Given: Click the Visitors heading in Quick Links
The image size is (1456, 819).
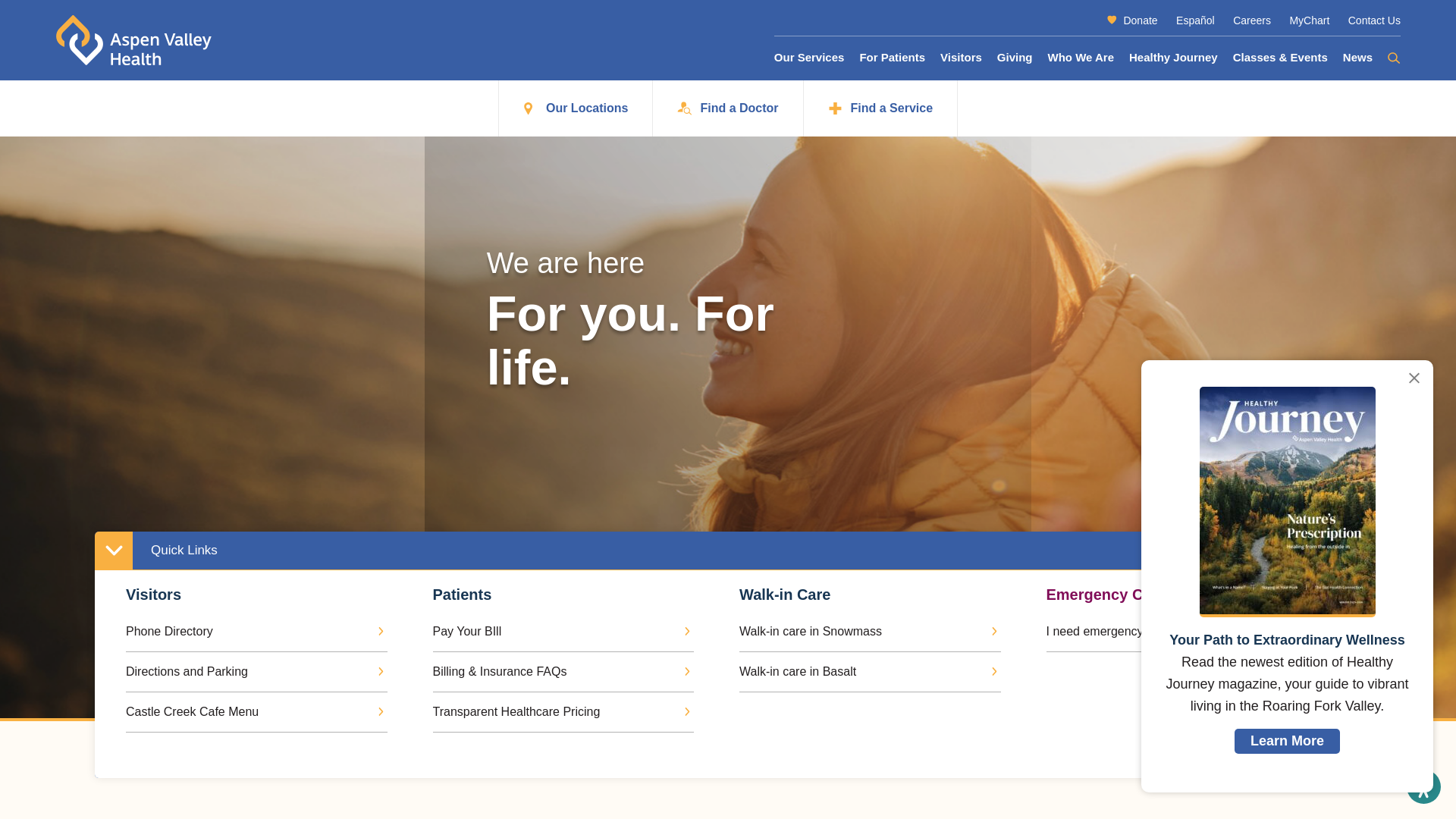Looking at the screenshot, I should point(153,595).
